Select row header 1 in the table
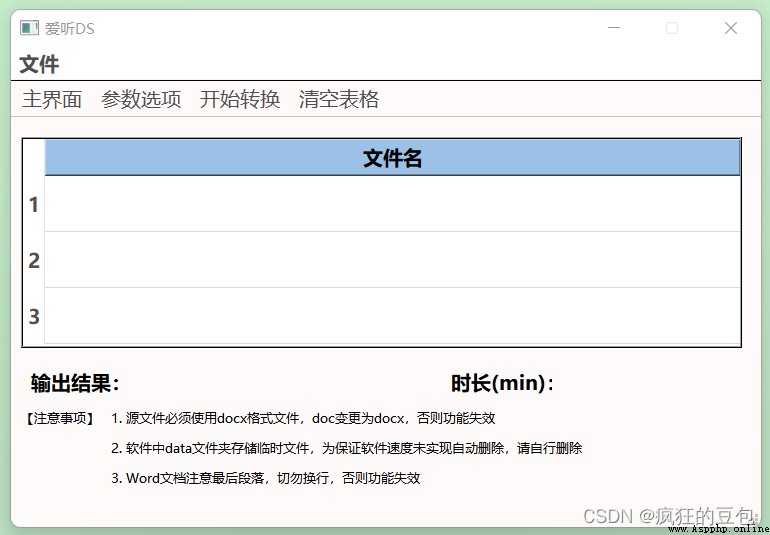 pyautogui.click(x=33, y=204)
